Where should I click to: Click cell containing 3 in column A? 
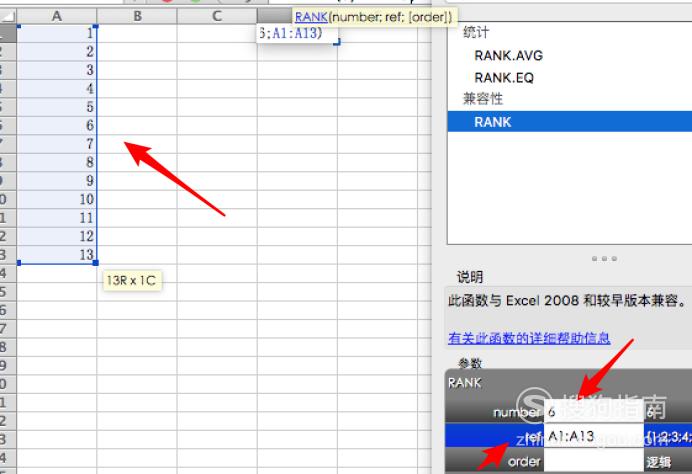click(x=56, y=70)
